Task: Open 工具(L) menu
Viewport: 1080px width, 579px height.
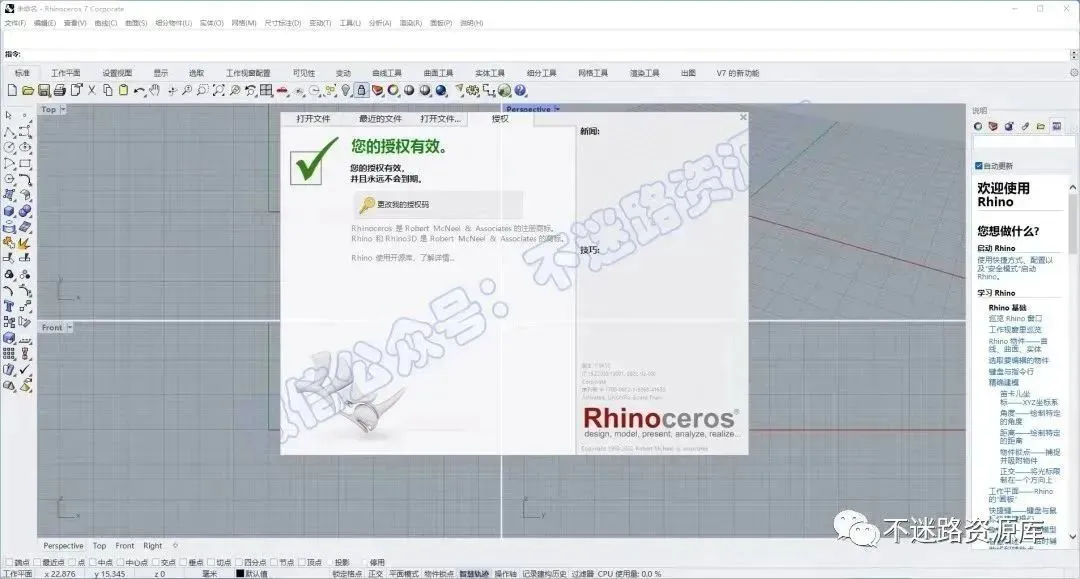Action: (x=350, y=23)
